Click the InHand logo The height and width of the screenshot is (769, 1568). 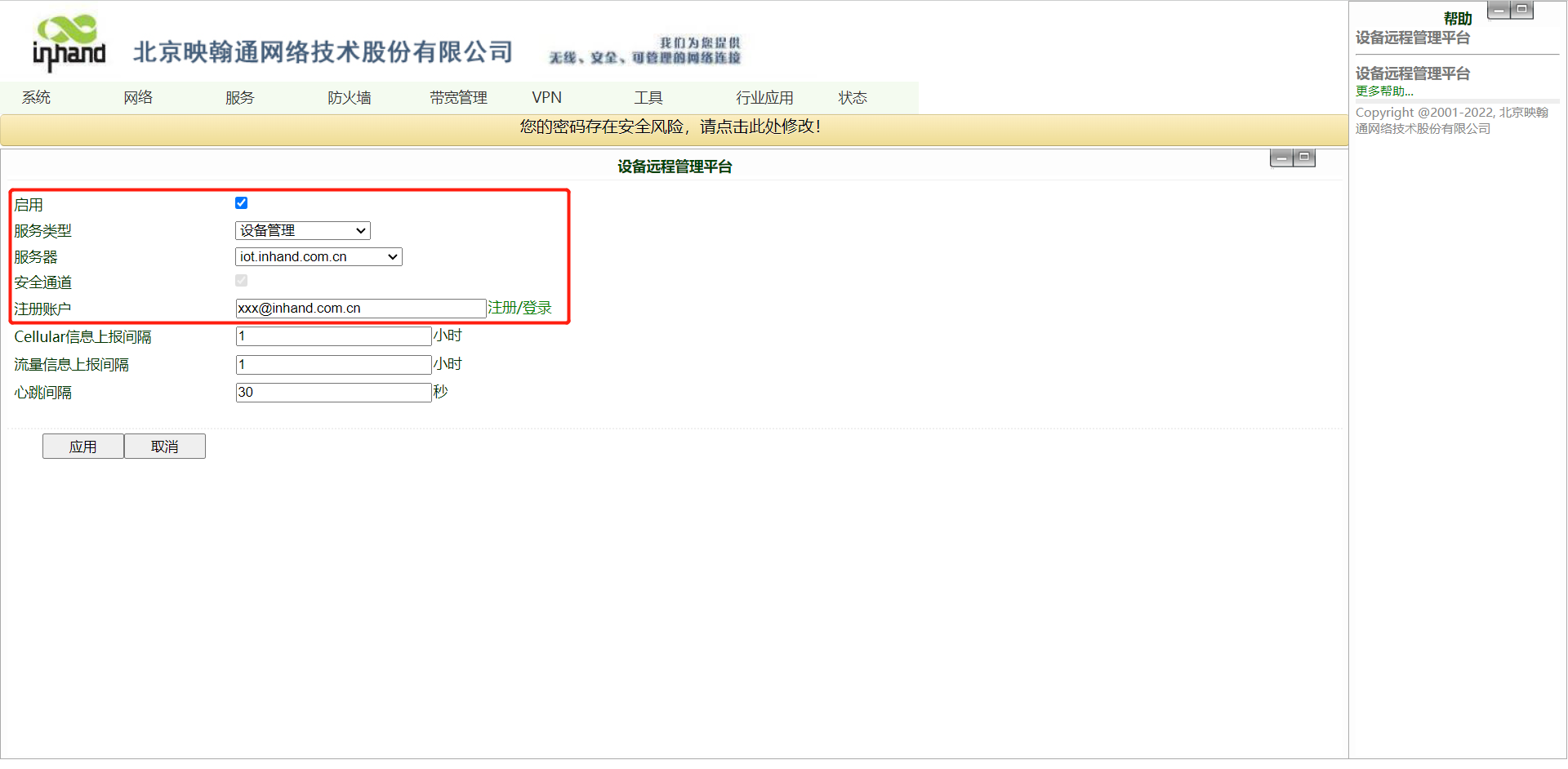coord(69,43)
